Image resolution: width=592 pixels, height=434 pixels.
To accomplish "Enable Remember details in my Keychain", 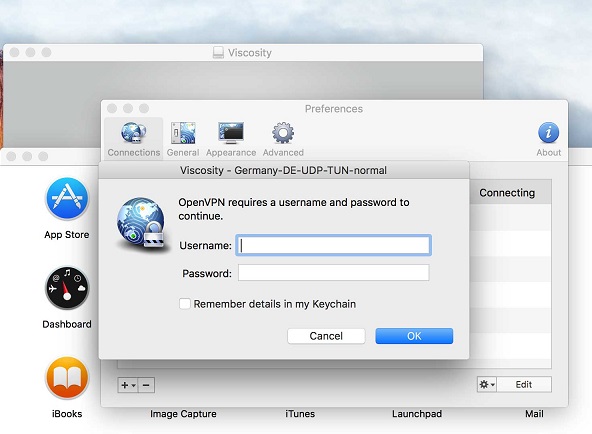I will [x=185, y=304].
